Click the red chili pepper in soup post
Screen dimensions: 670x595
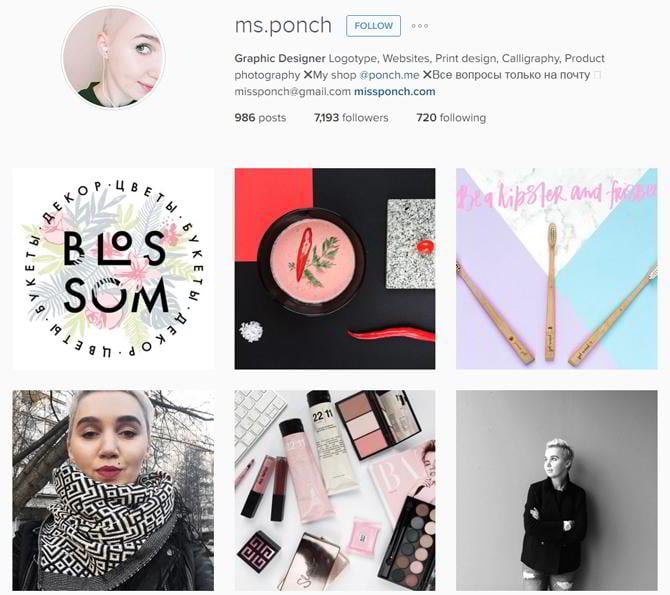click(x=392, y=334)
